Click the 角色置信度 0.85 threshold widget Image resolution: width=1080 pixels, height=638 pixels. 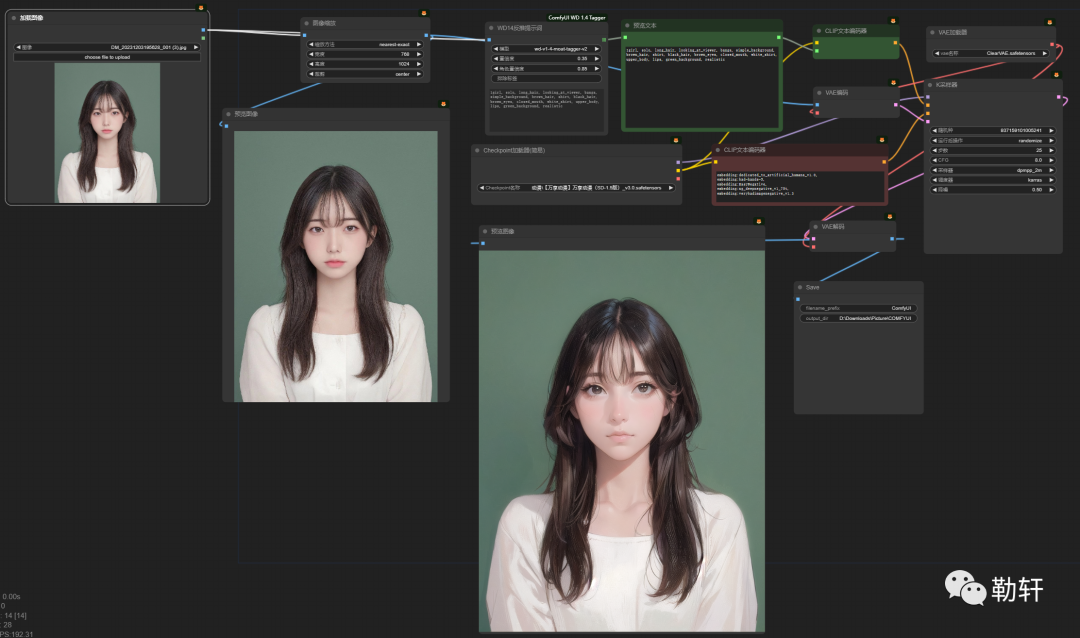(546, 69)
